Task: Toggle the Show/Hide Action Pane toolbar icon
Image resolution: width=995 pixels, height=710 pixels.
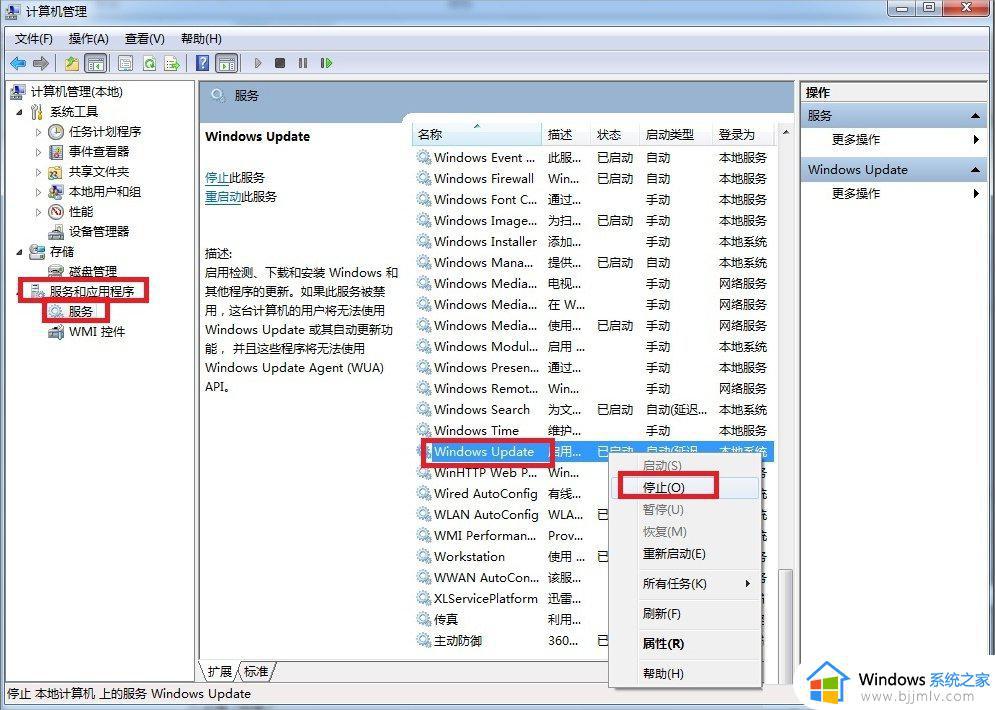Action: 227,63
